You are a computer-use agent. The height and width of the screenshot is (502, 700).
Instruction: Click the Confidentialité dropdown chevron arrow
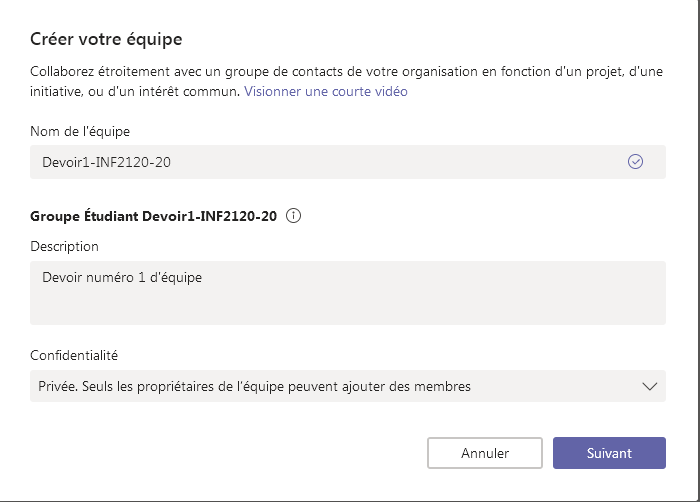point(649,386)
